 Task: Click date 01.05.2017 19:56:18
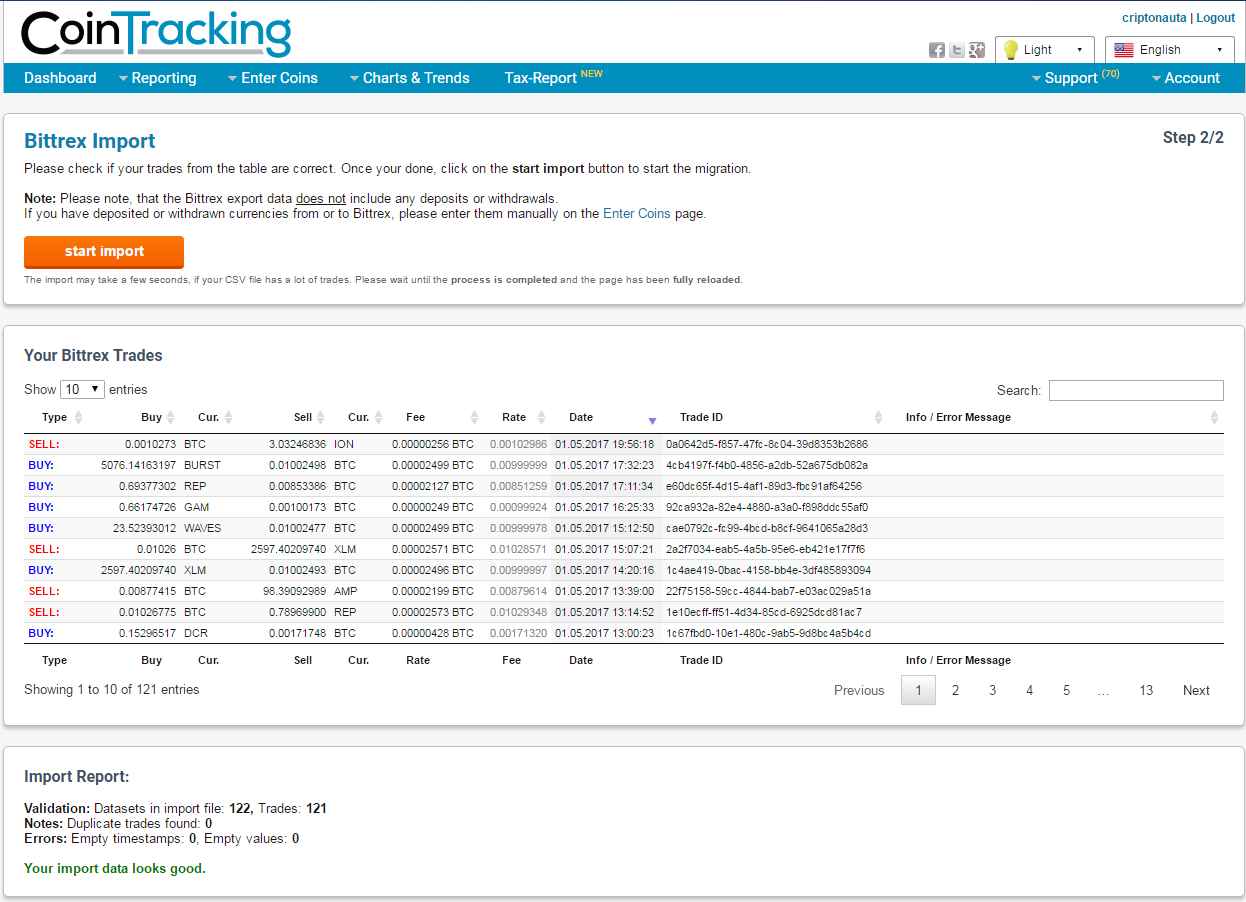pyautogui.click(x=605, y=444)
